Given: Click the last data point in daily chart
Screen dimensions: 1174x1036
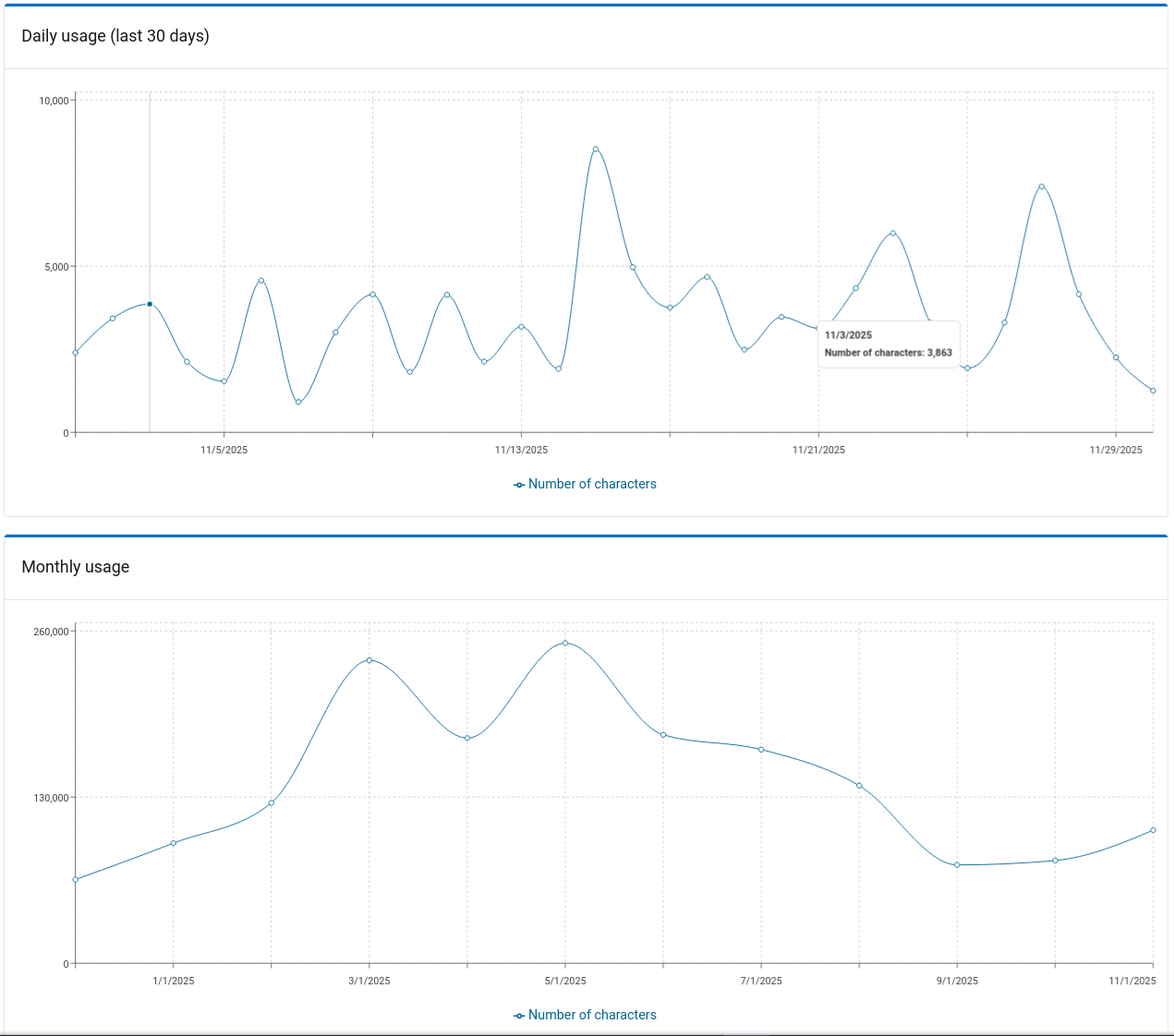Looking at the screenshot, I should point(1153,391).
